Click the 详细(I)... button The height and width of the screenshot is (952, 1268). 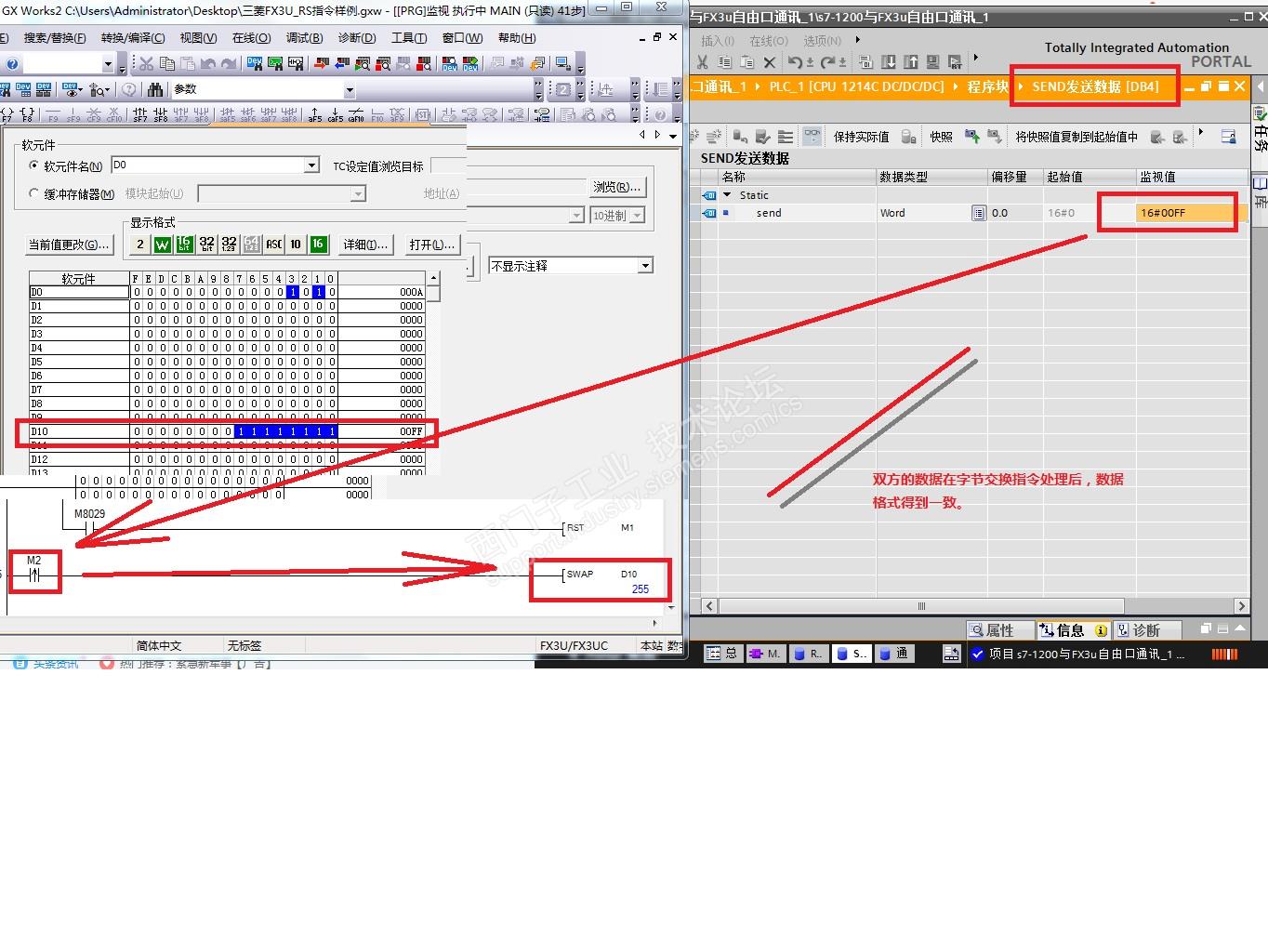coord(366,245)
